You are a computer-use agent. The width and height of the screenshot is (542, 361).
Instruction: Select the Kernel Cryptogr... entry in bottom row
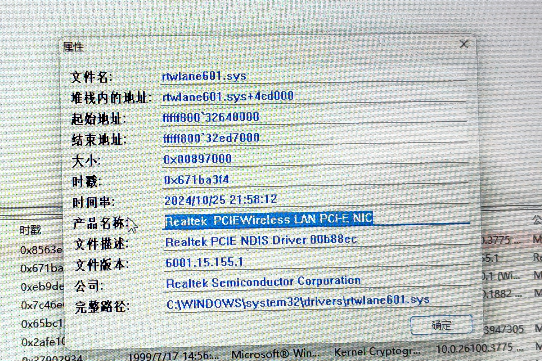pyautogui.click(x=377, y=352)
